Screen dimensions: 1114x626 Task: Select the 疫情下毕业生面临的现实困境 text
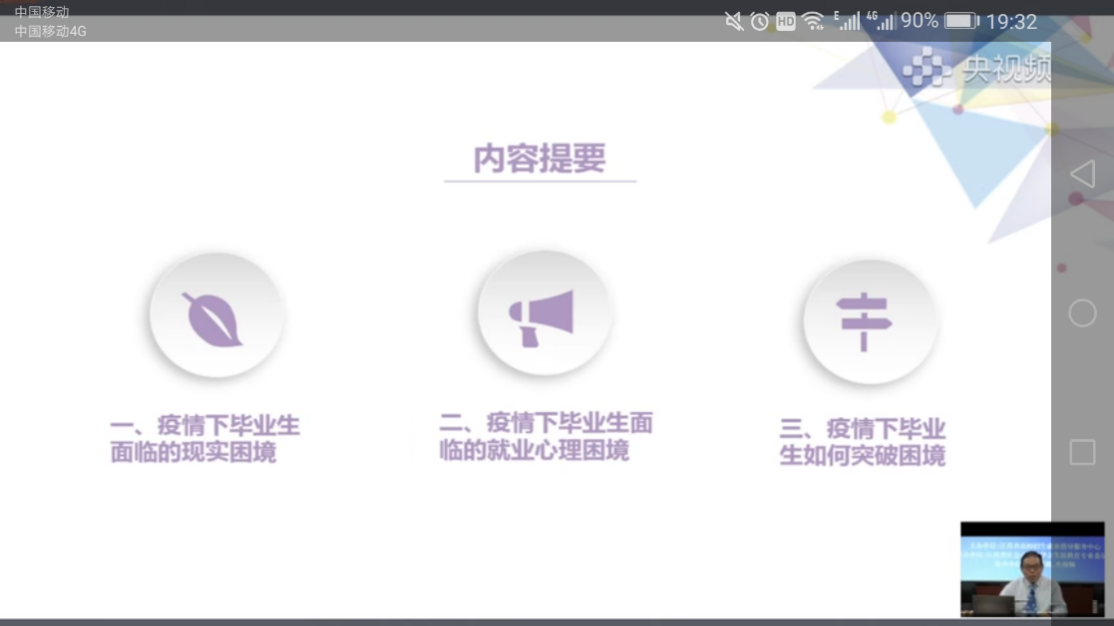[x=204, y=439]
